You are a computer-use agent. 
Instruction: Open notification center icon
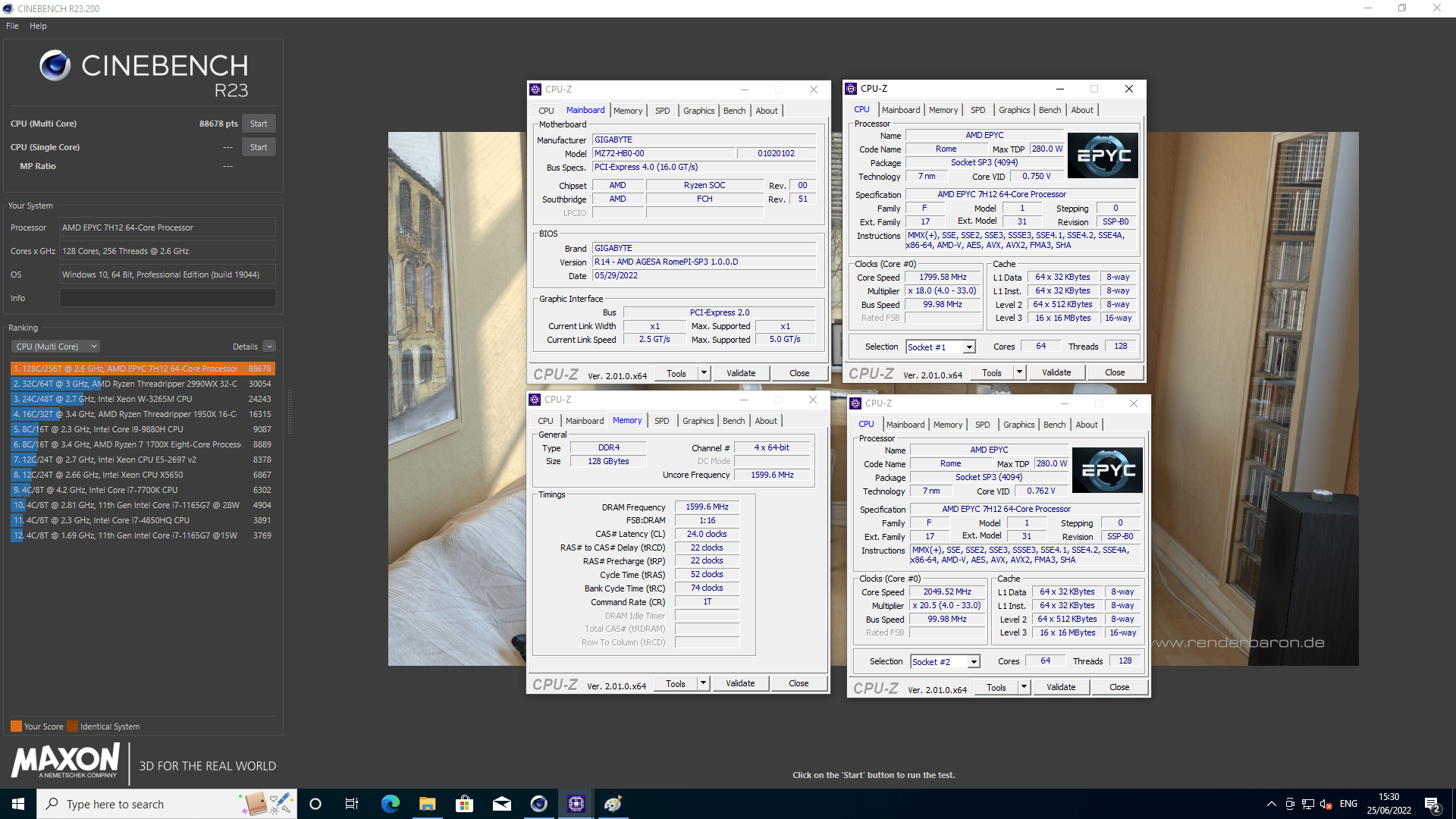tap(1432, 805)
